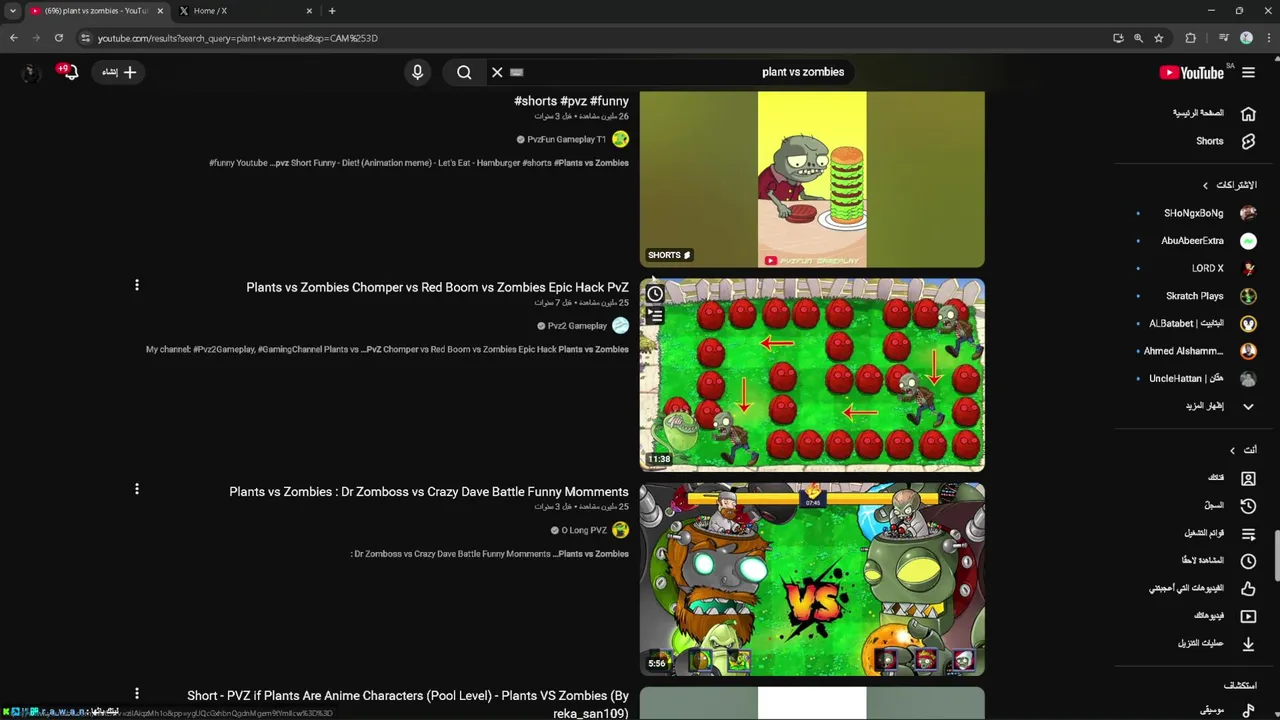This screenshot has height=720, width=1280.
Task: Click the page zoom magnifier in address bar
Action: click(x=1138, y=38)
